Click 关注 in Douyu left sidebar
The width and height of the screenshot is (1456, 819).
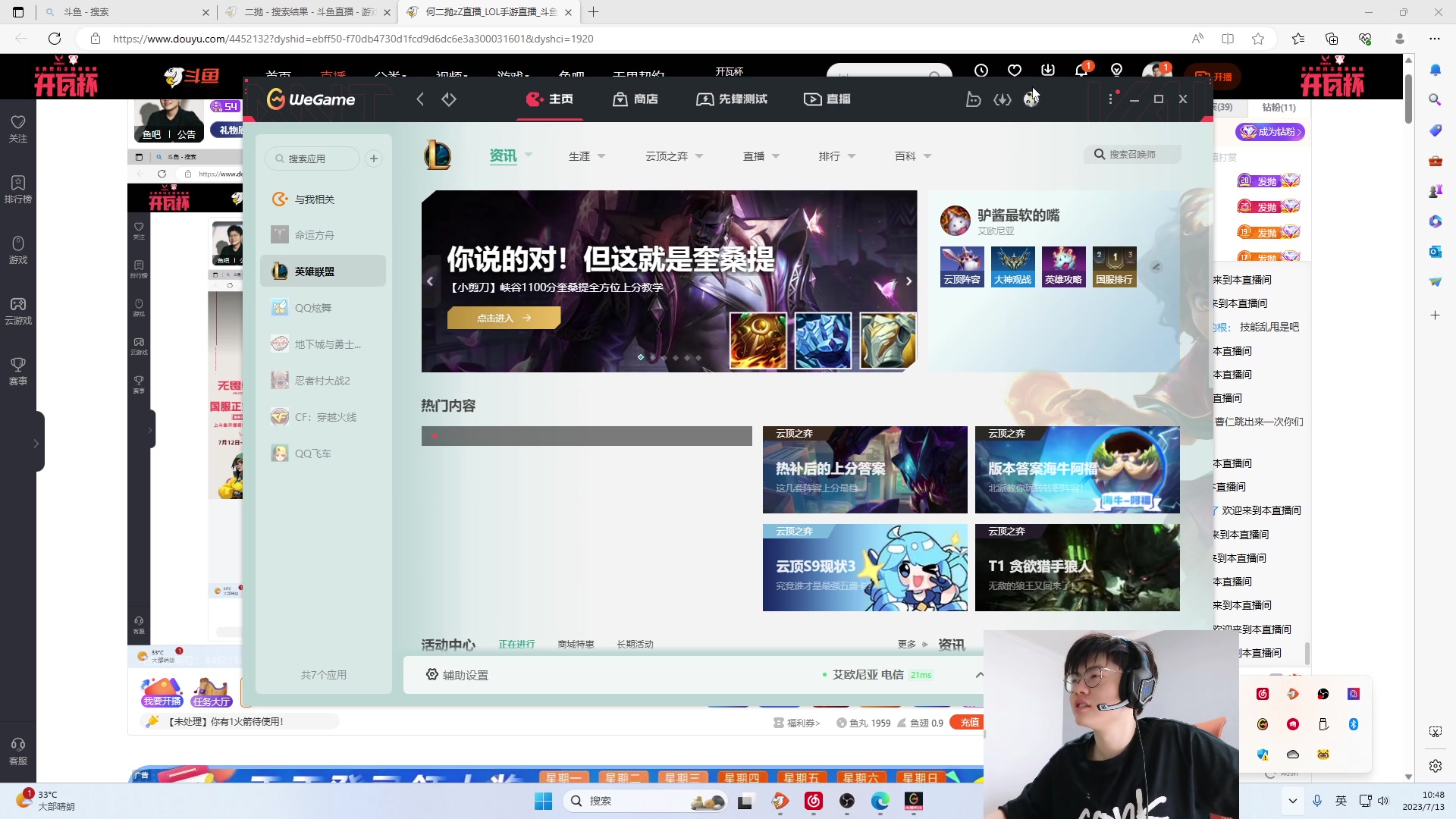(x=18, y=129)
